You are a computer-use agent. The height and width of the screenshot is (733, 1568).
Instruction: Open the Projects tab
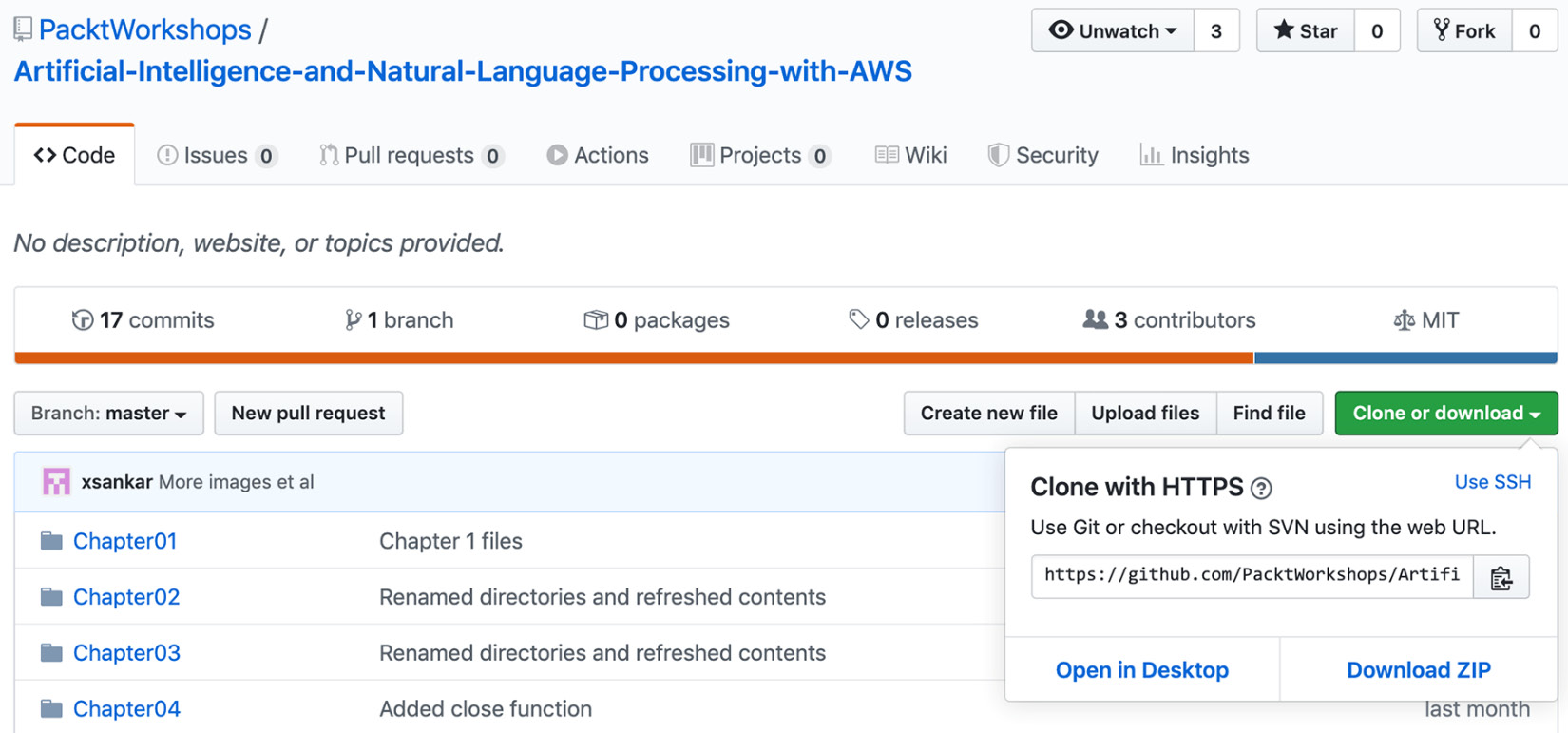[760, 155]
